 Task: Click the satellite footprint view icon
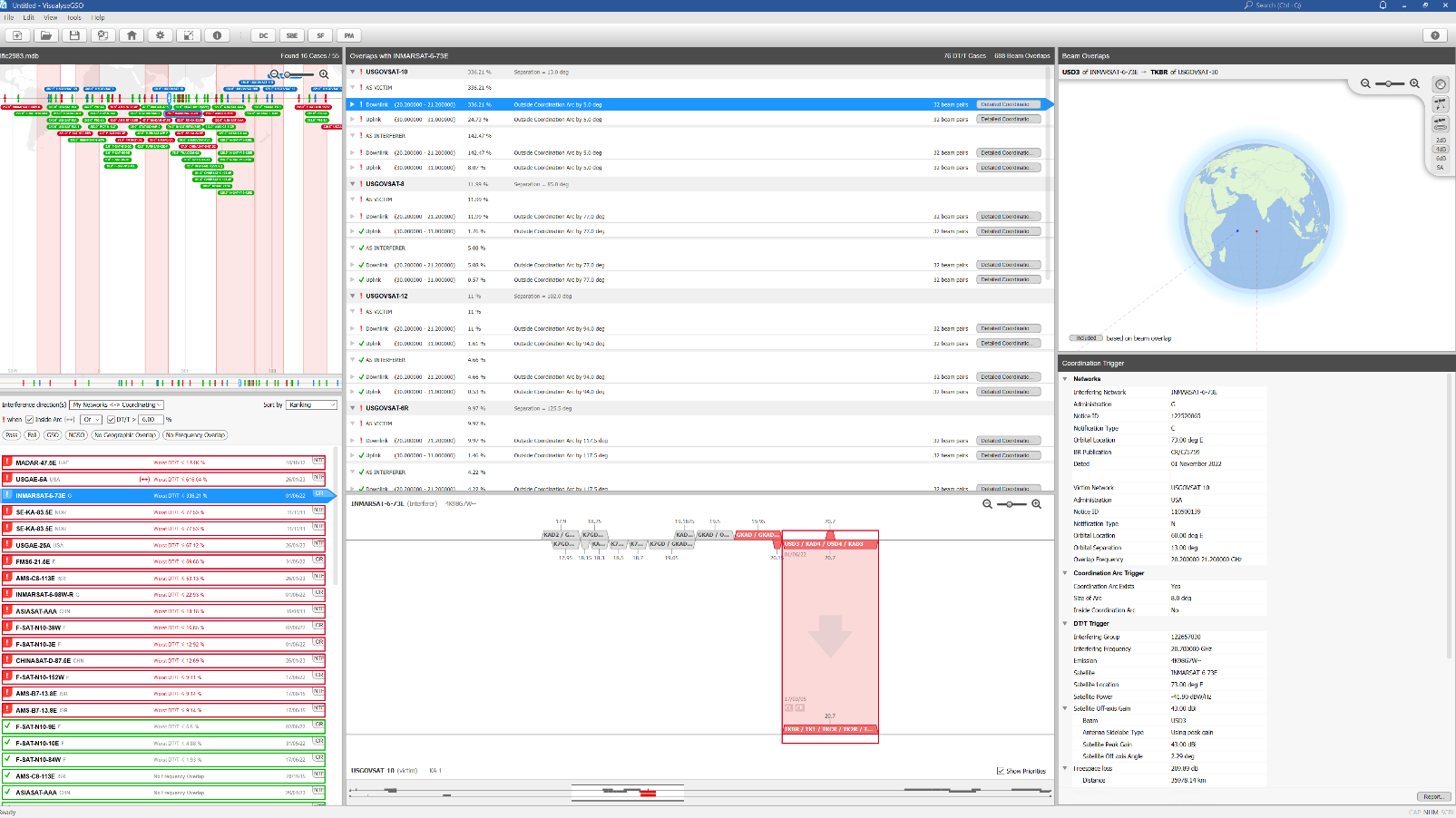[1440, 124]
